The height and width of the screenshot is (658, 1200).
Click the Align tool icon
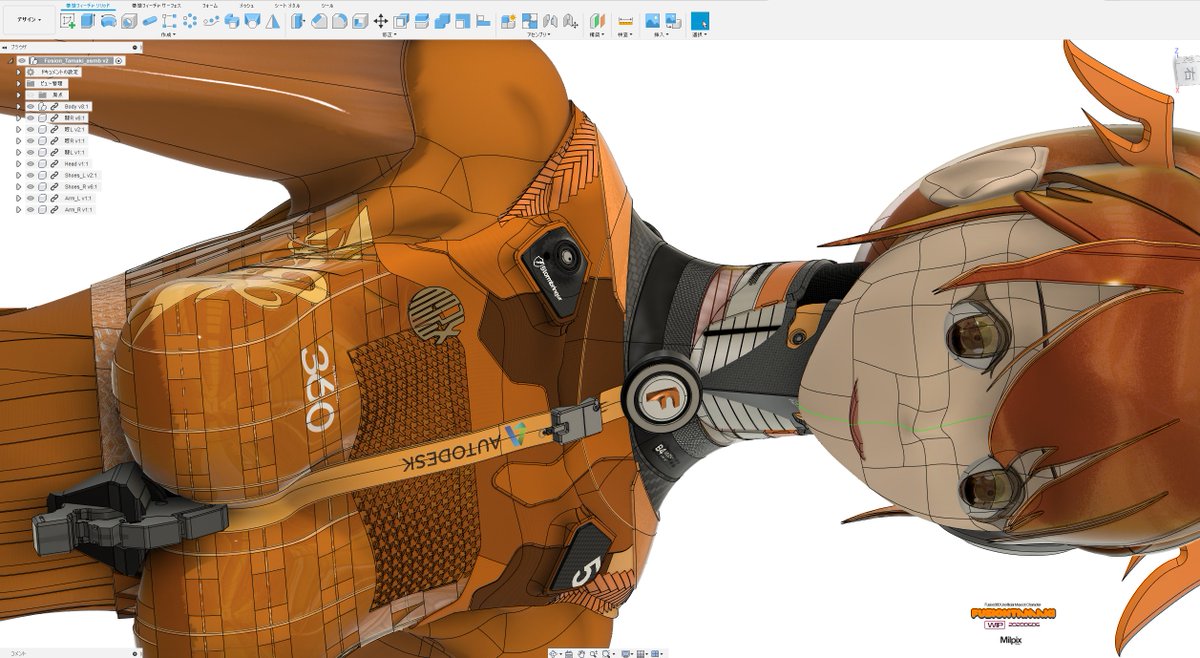pyautogui.click(x=483, y=21)
